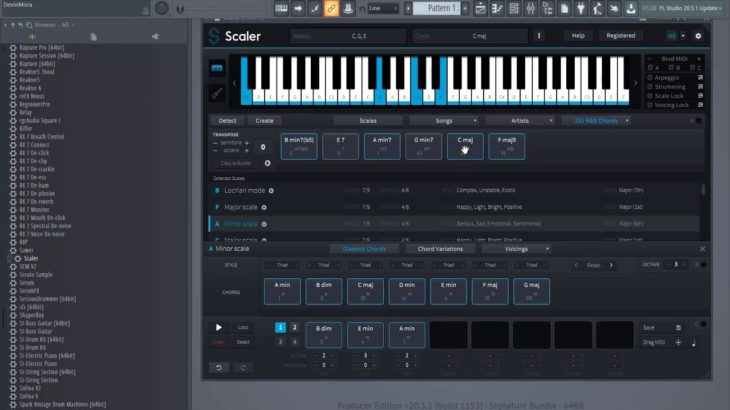The image size is (730, 410).
Task: Click the plus button next to Pattern 1
Action: pos(465,8)
